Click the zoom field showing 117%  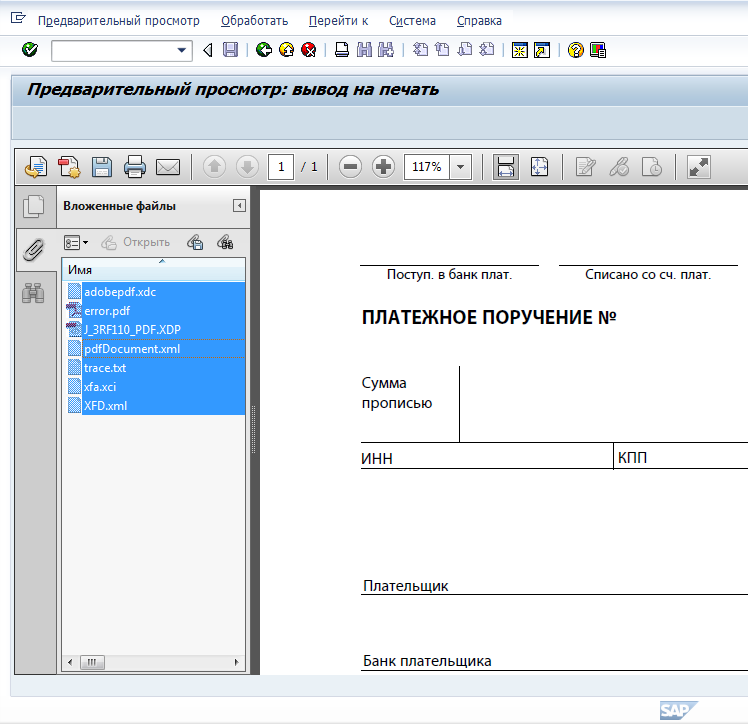tap(427, 167)
